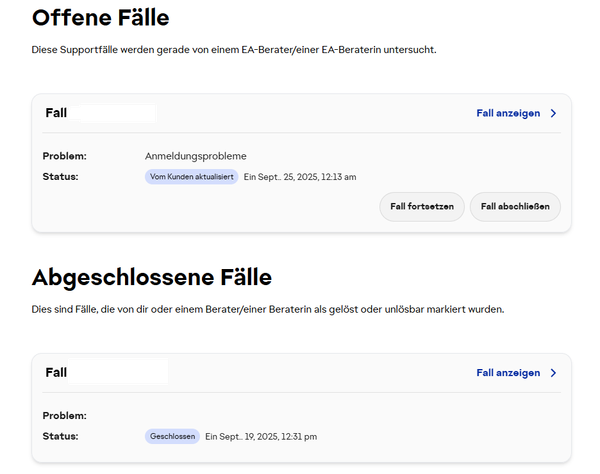Click the 'Geschlossen' status badge

172,437
